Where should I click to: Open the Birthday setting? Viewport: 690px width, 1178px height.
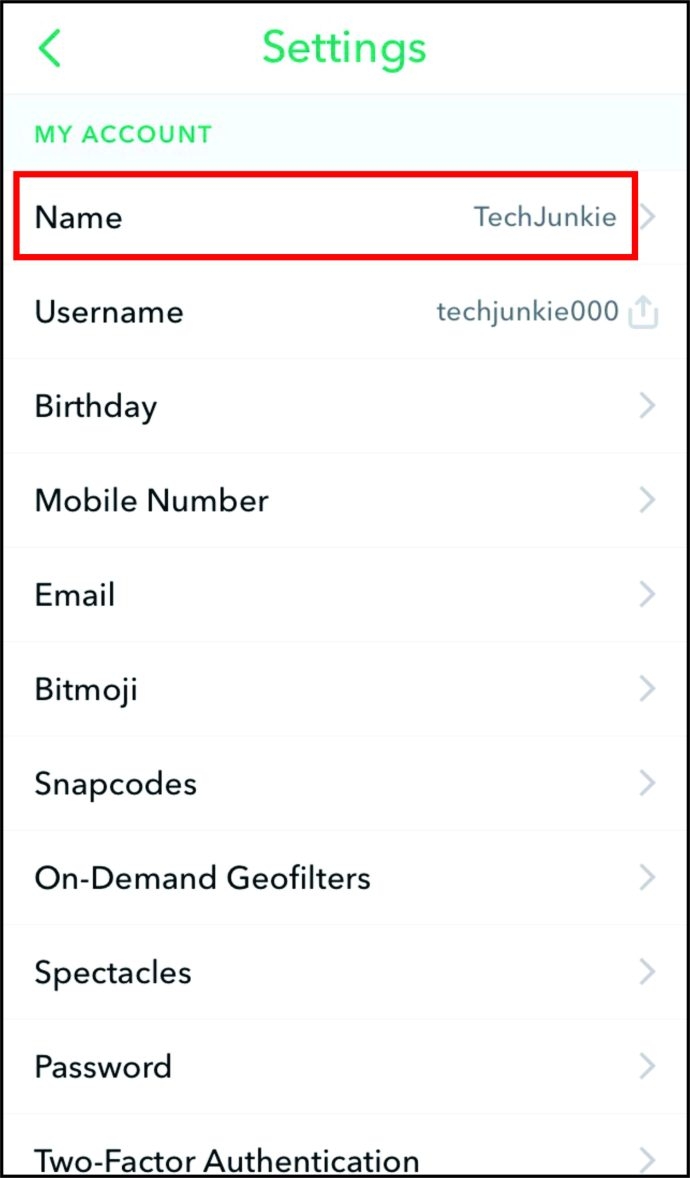click(96, 406)
